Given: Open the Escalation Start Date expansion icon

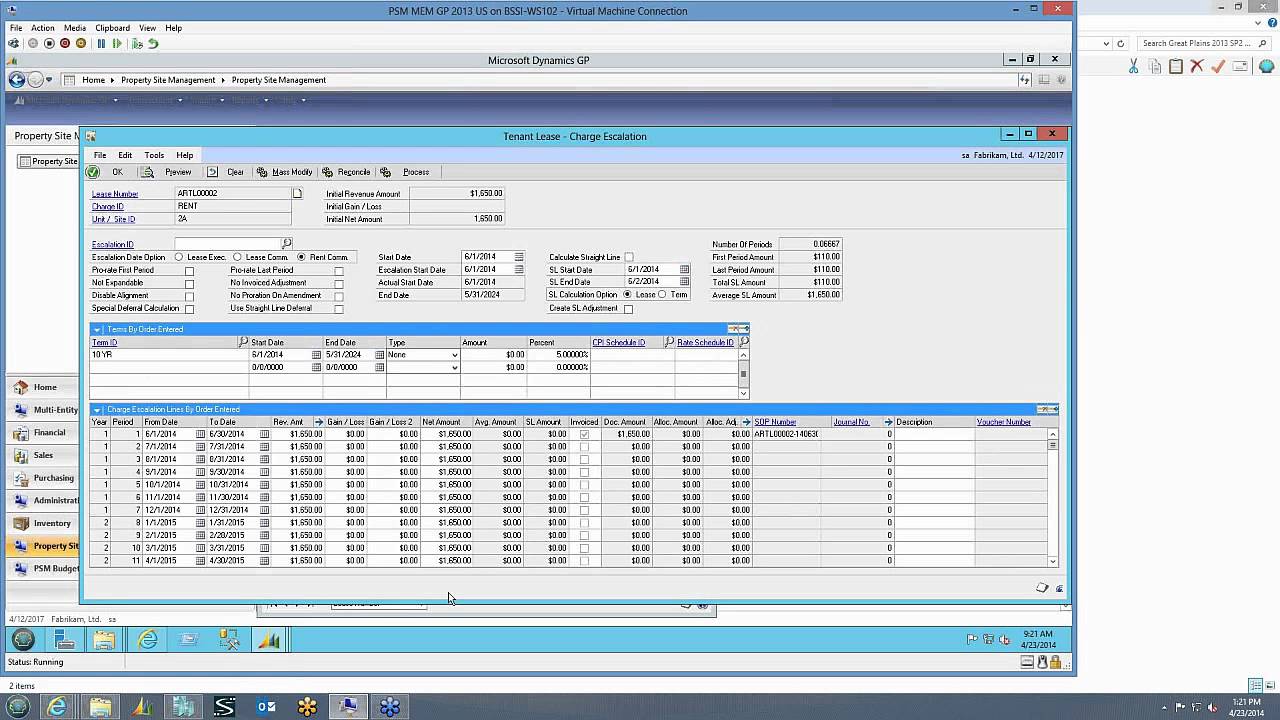Looking at the screenshot, I should click(x=519, y=270).
